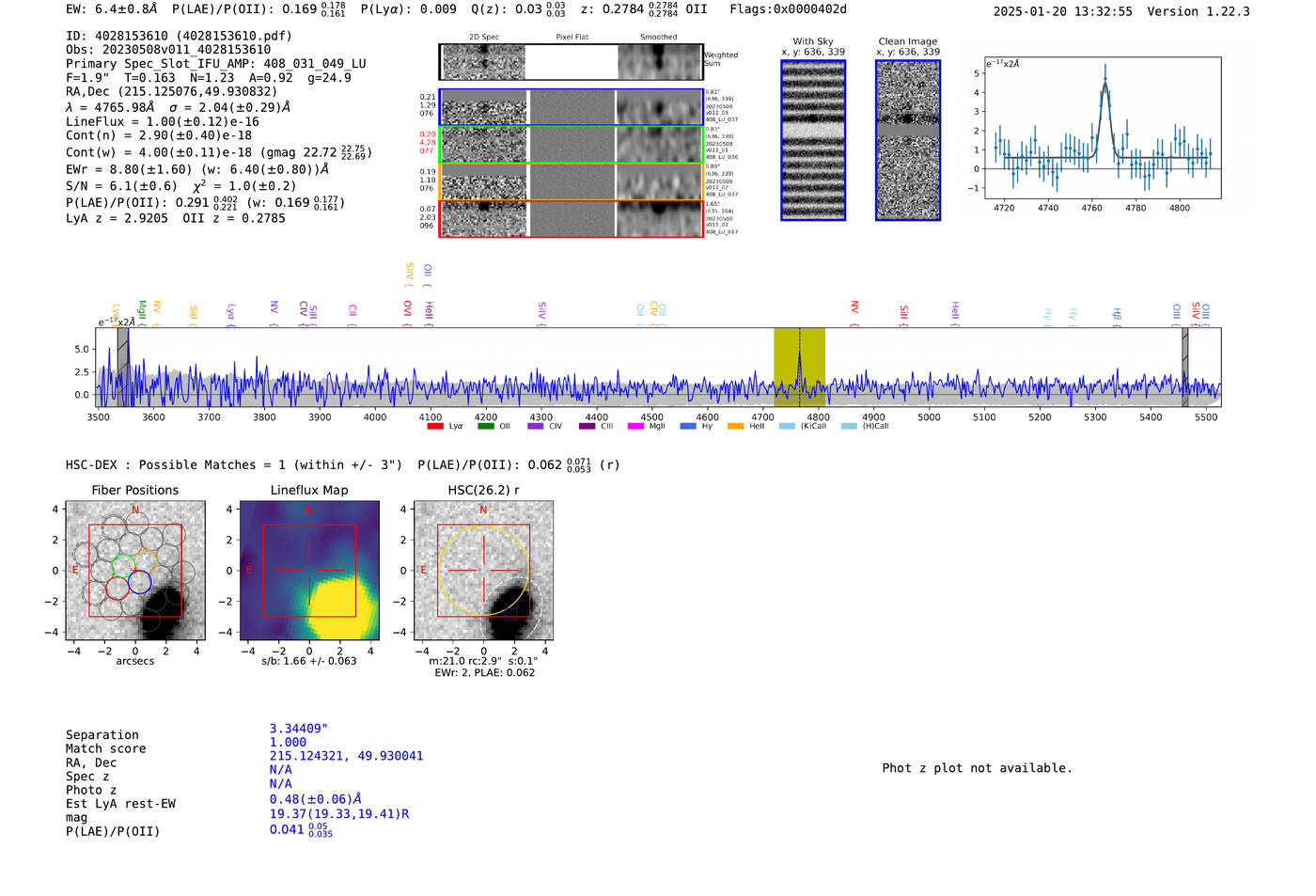Click the green OII legend swatch
This screenshot has width=1316, height=896.
point(485,427)
